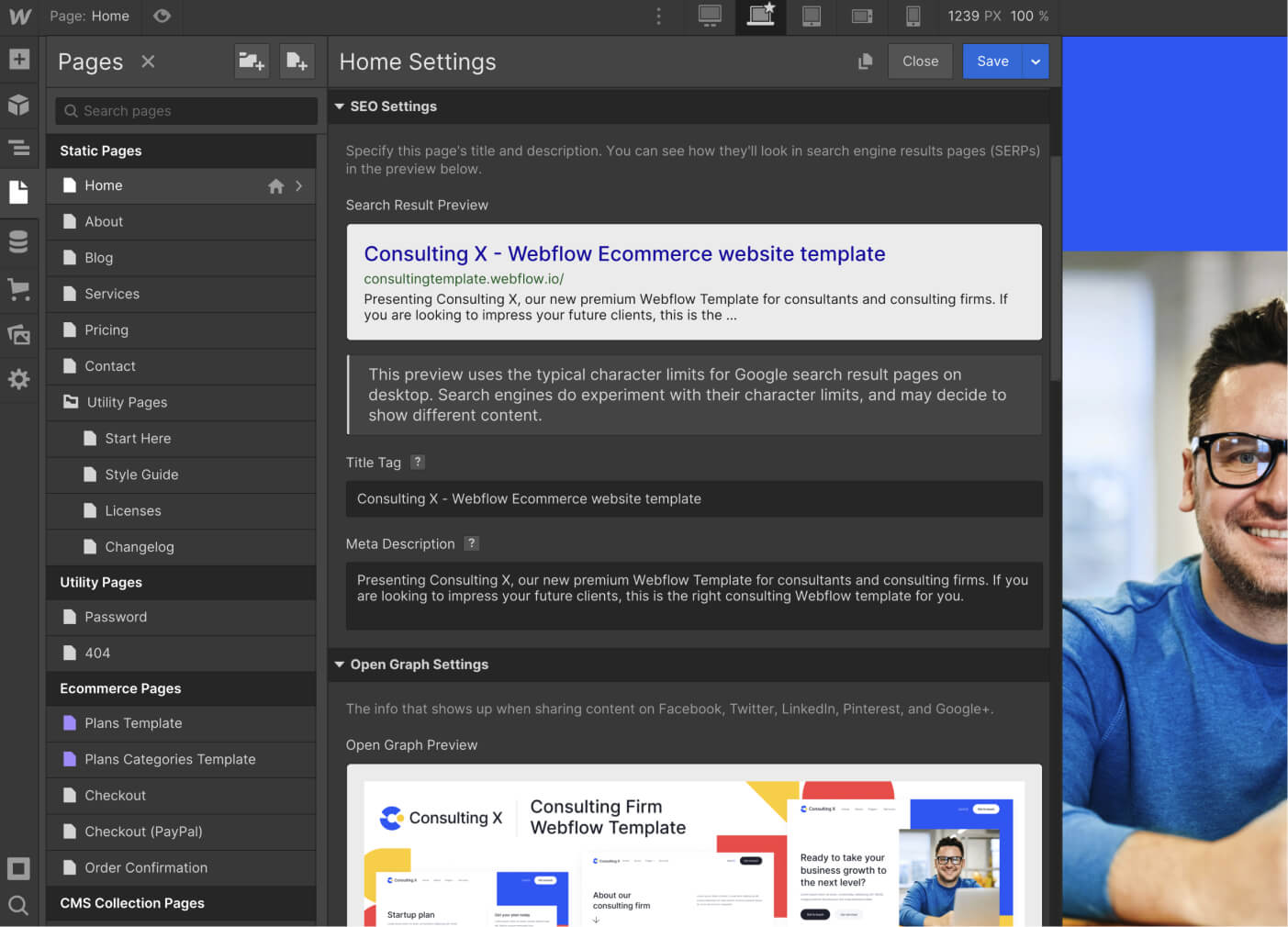Image resolution: width=1288 pixels, height=927 pixels.
Task: Collapse the SEO Settings section
Action: 340,106
